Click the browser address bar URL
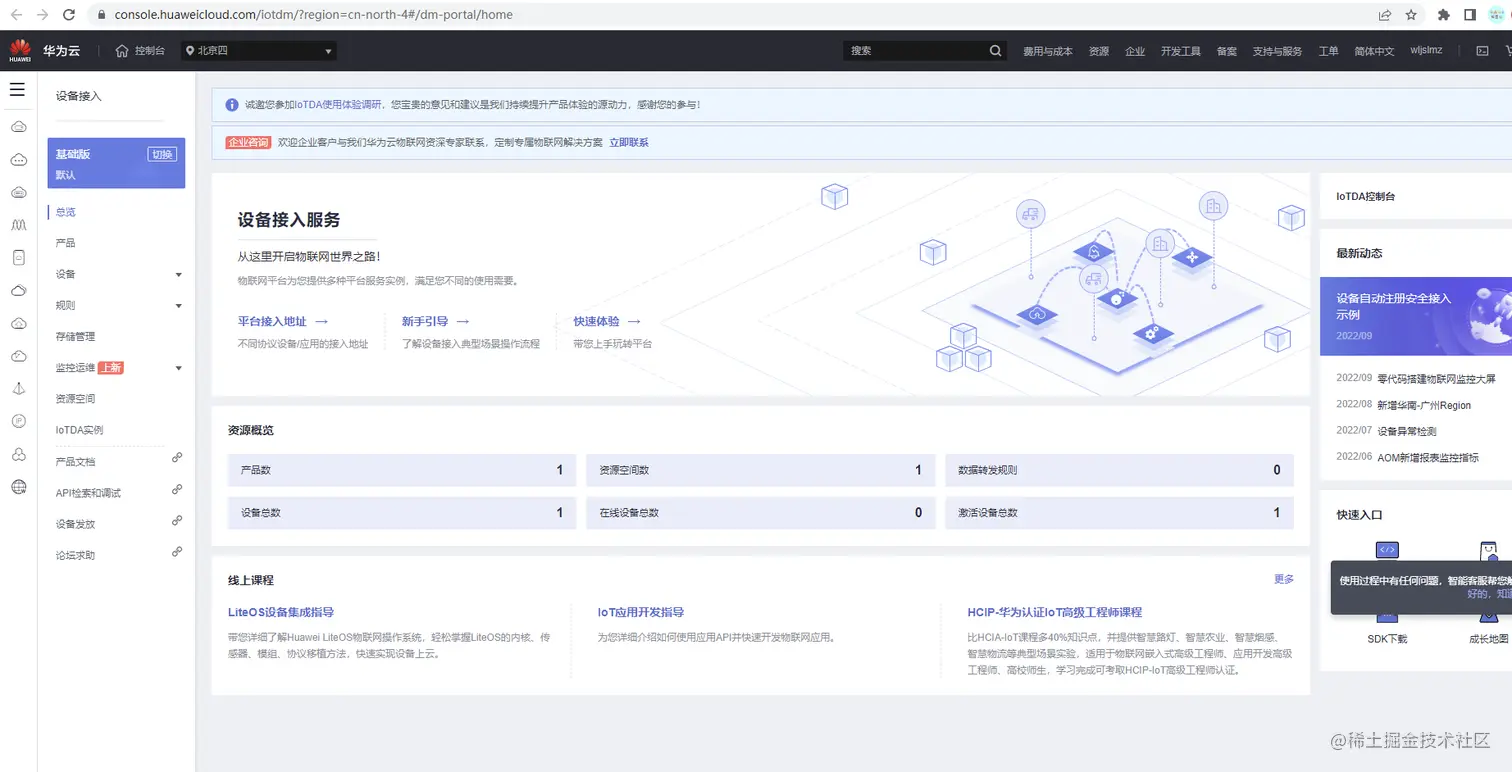This screenshot has width=1512, height=772. [x=314, y=15]
